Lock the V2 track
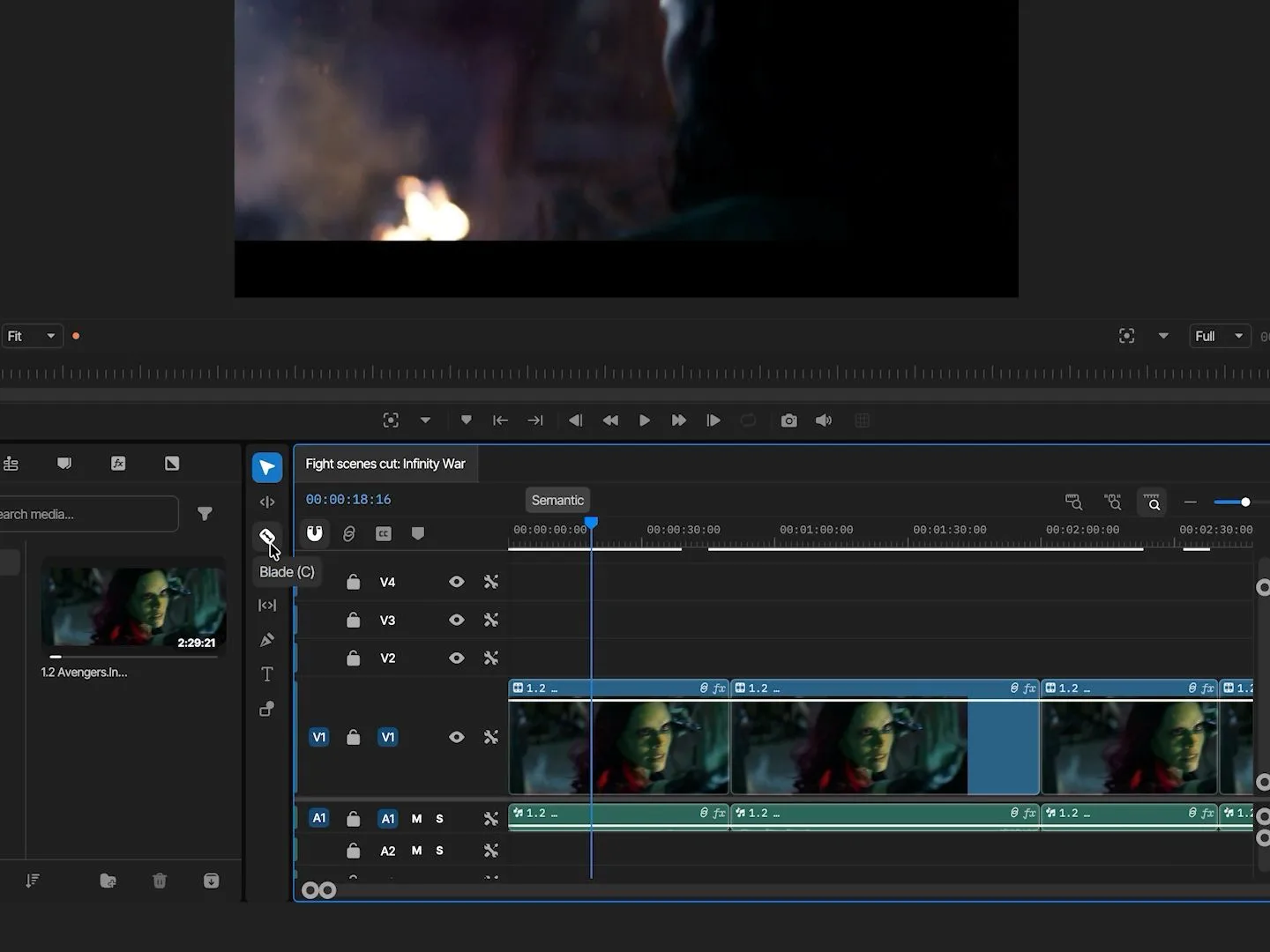 (353, 658)
